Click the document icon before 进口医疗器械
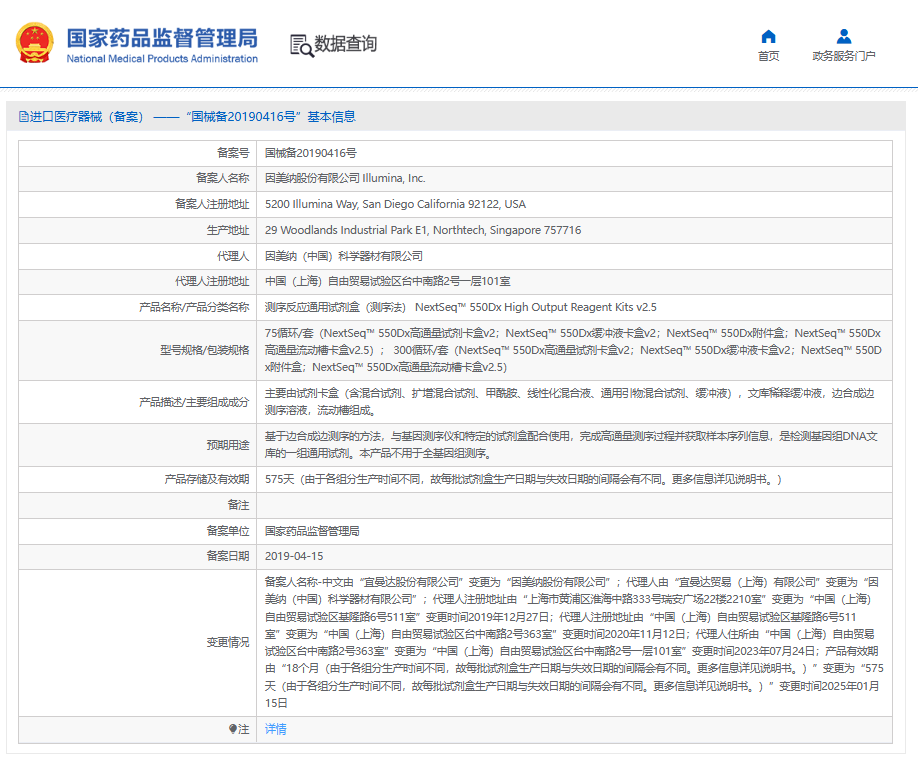This screenshot has height=767, width=918. click(23, 117)
